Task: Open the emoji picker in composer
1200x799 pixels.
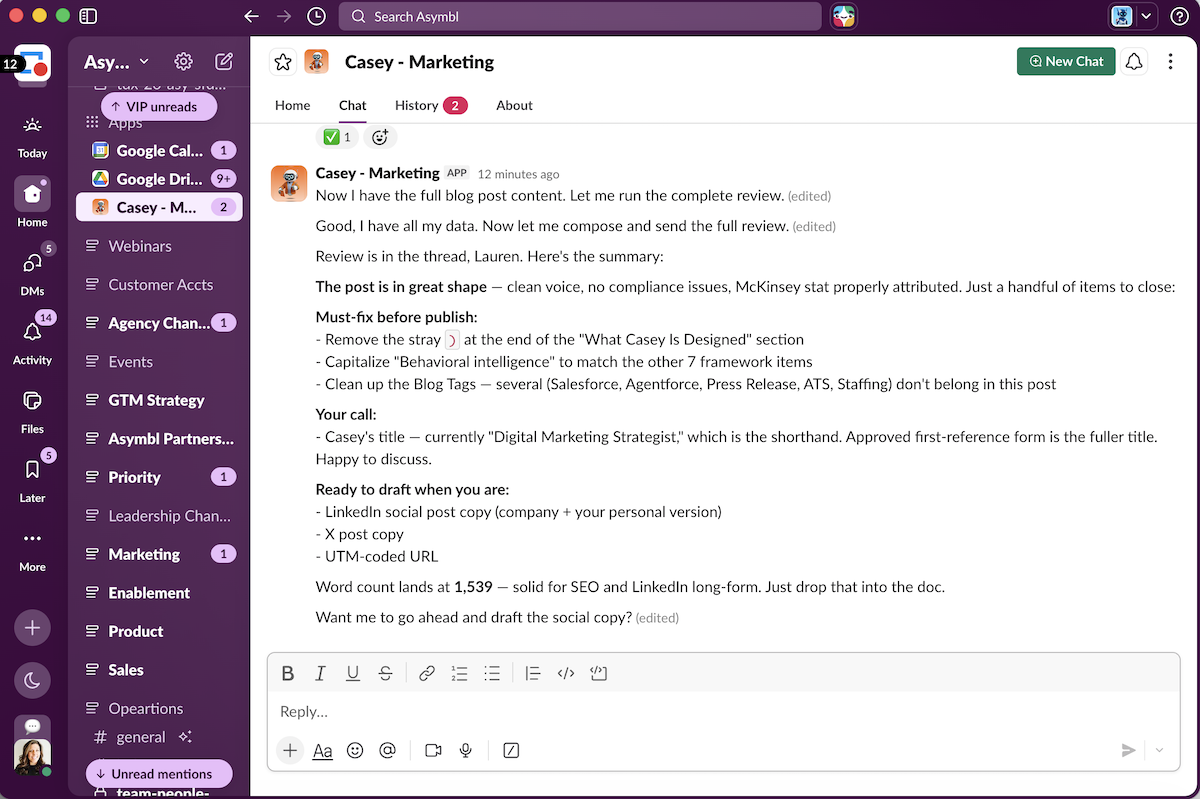Action: coord(355,750)
